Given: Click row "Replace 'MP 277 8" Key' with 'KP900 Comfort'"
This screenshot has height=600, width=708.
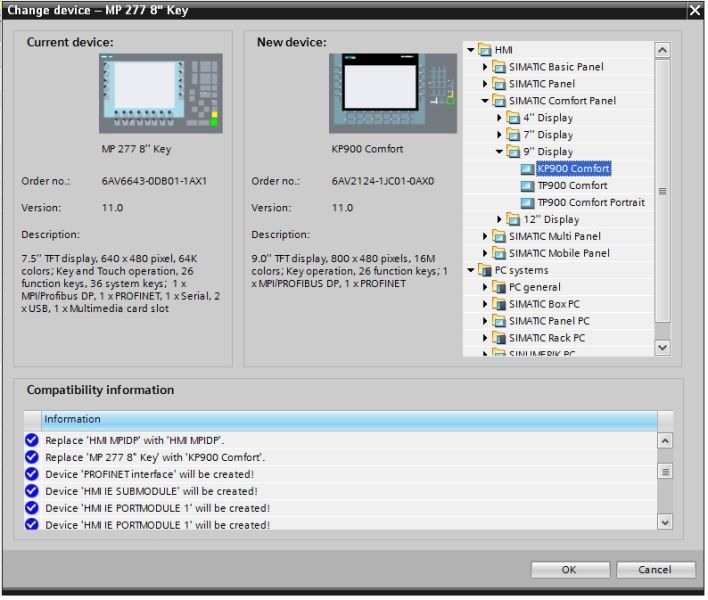Looking at the screenshot, I should pyautogui.click(x=342, y=459).
